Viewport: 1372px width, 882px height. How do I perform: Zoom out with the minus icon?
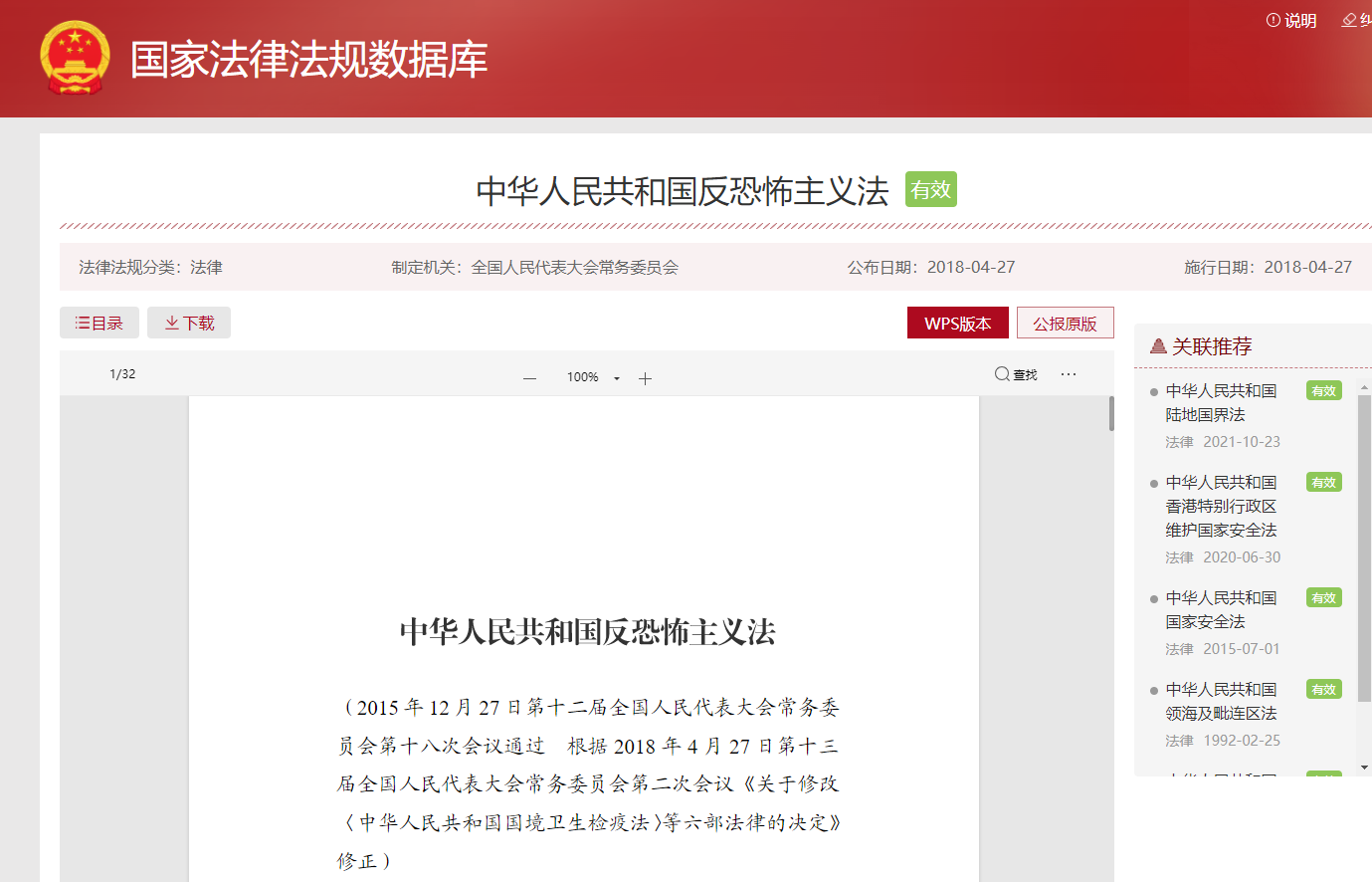point(529,378)
